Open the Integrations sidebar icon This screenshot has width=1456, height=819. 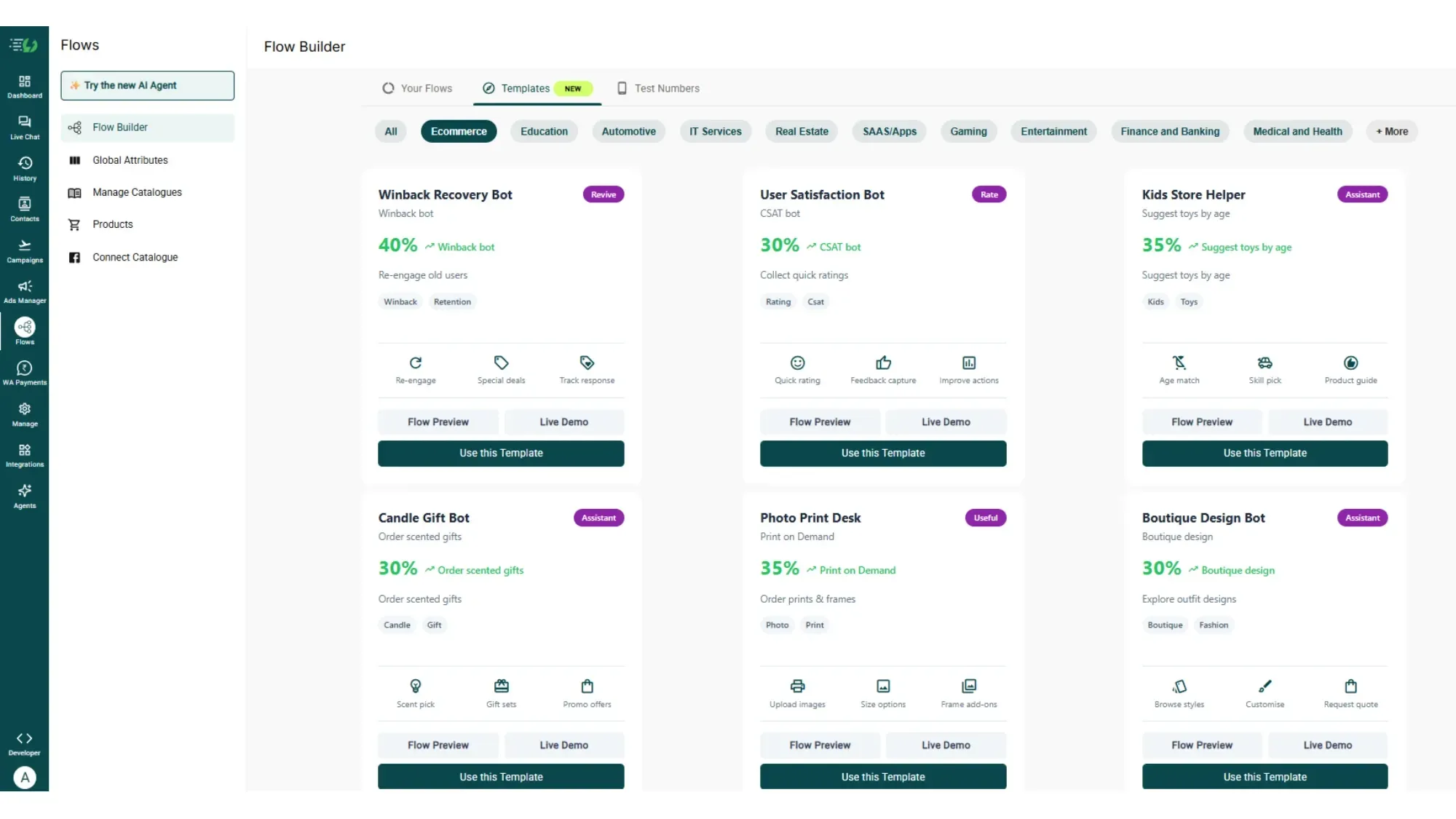25,456
